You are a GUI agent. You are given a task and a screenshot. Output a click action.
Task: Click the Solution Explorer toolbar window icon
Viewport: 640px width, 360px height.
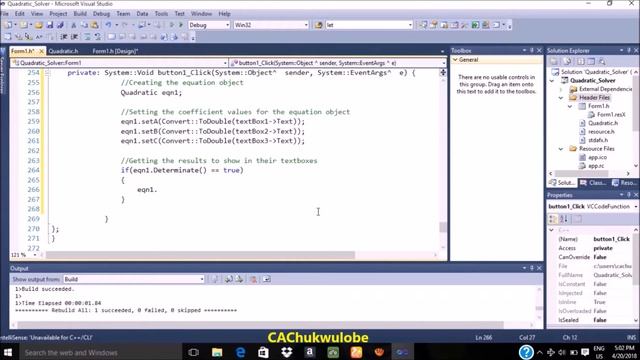(423, 25)
